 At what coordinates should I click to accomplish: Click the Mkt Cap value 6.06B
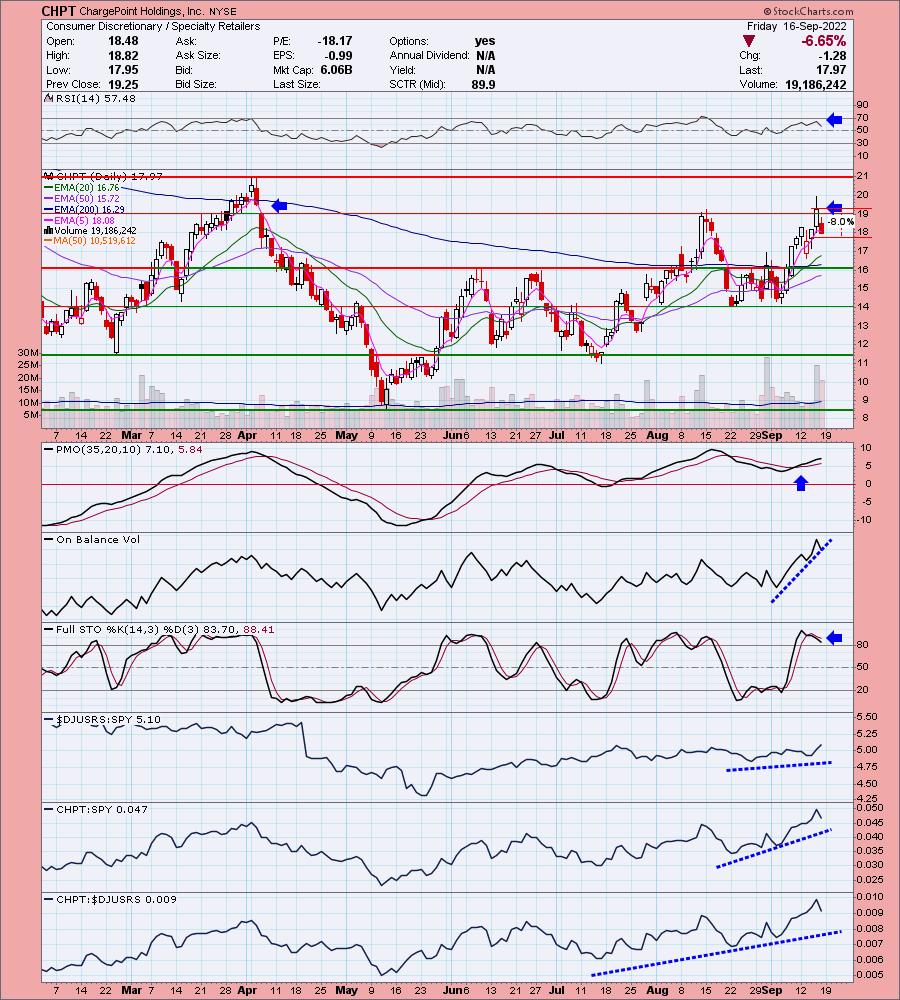click(x=336, y=70)
